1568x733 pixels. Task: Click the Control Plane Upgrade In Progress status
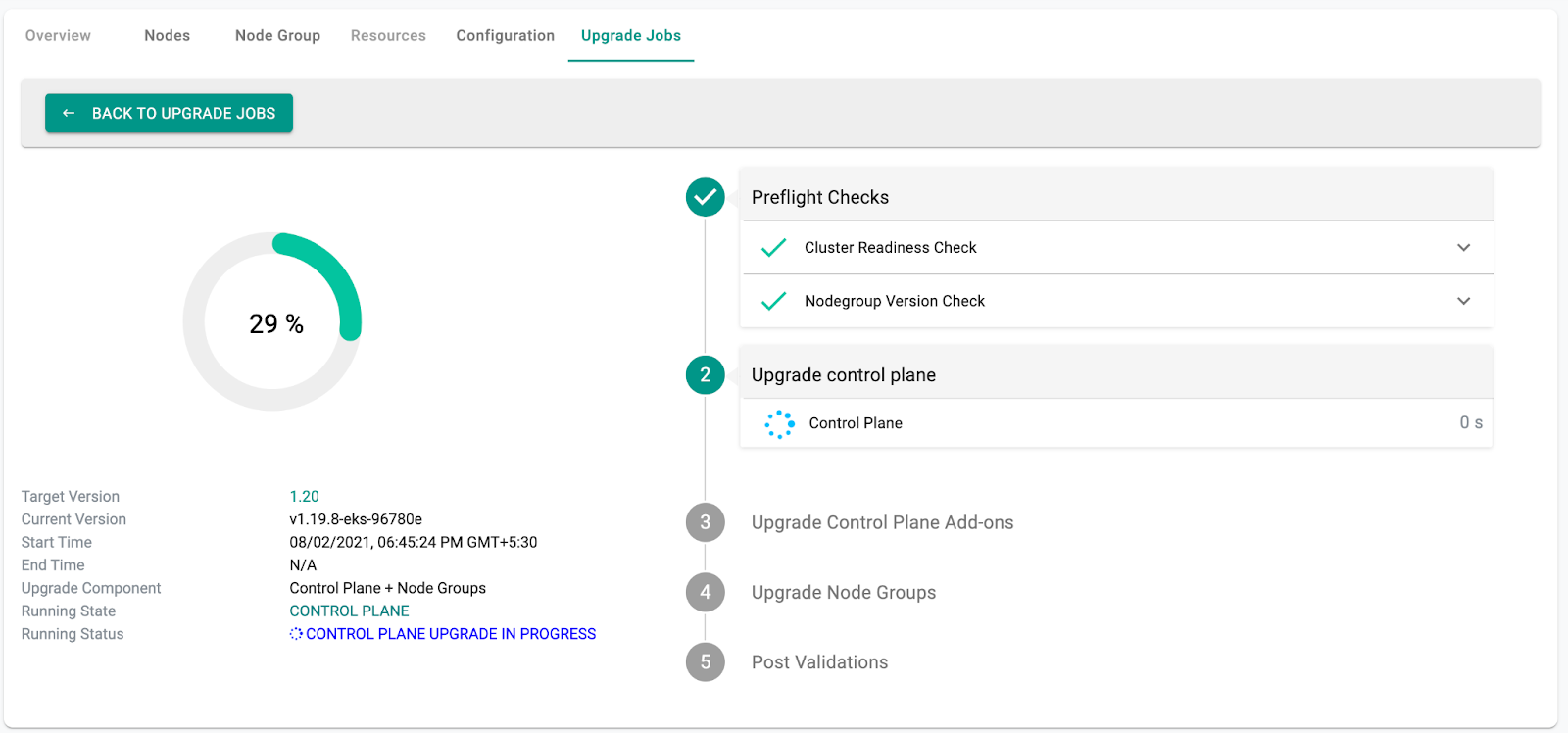(x=450, y=634)
